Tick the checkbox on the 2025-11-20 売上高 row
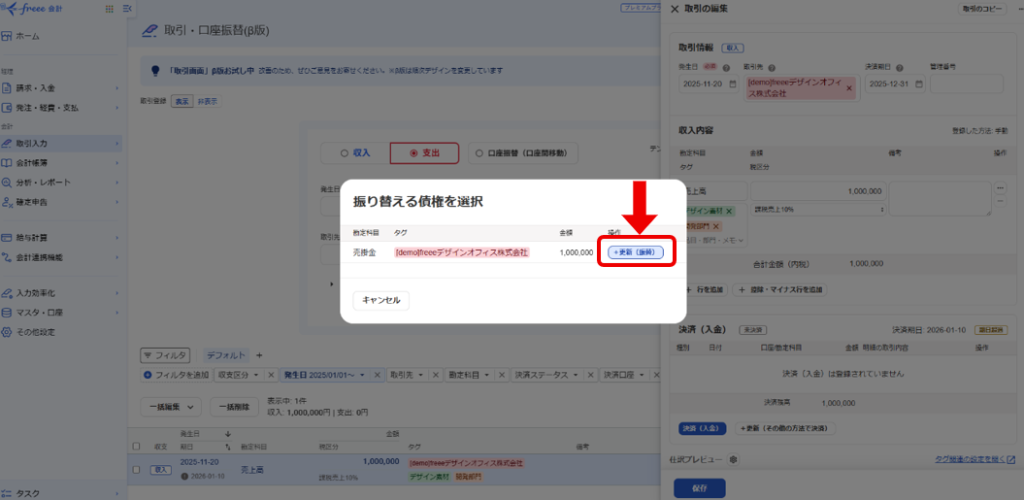 (136, 469)
